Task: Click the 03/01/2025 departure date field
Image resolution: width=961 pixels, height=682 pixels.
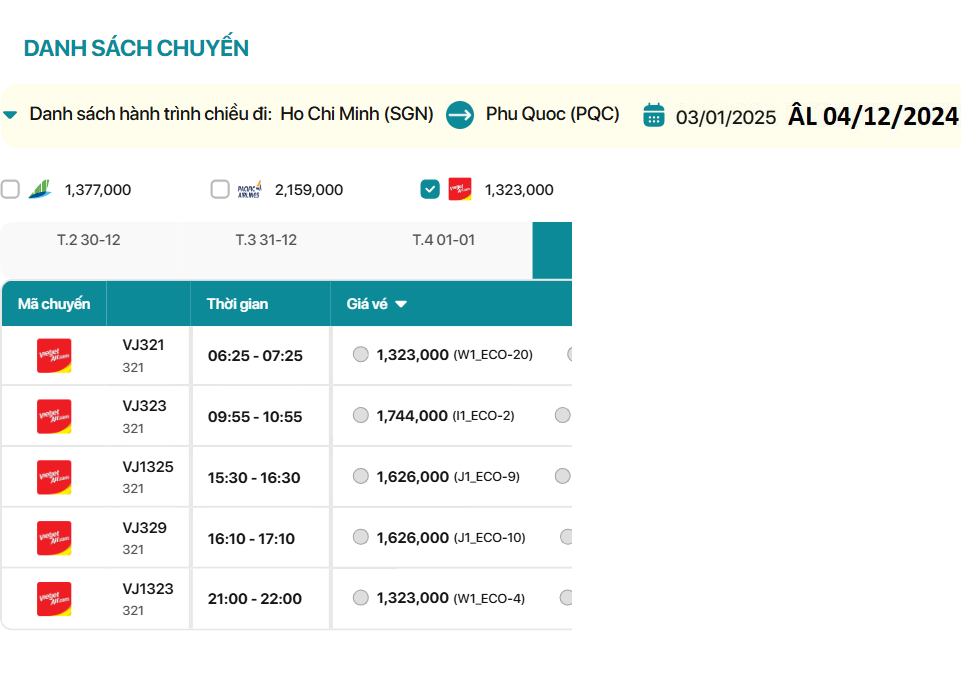Action: click(x=726, y=117)
